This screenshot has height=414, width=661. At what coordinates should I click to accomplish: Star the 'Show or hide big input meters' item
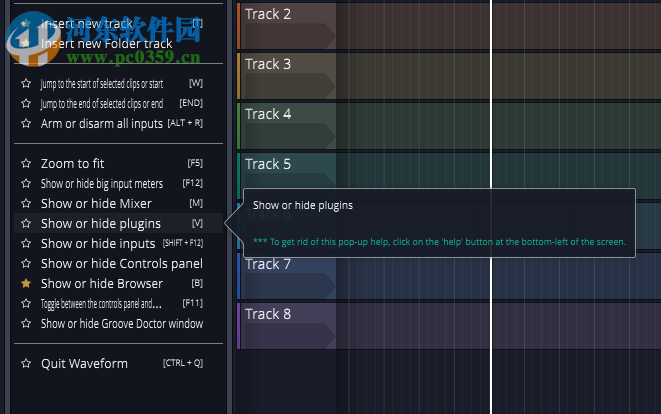tap(26, 183)
